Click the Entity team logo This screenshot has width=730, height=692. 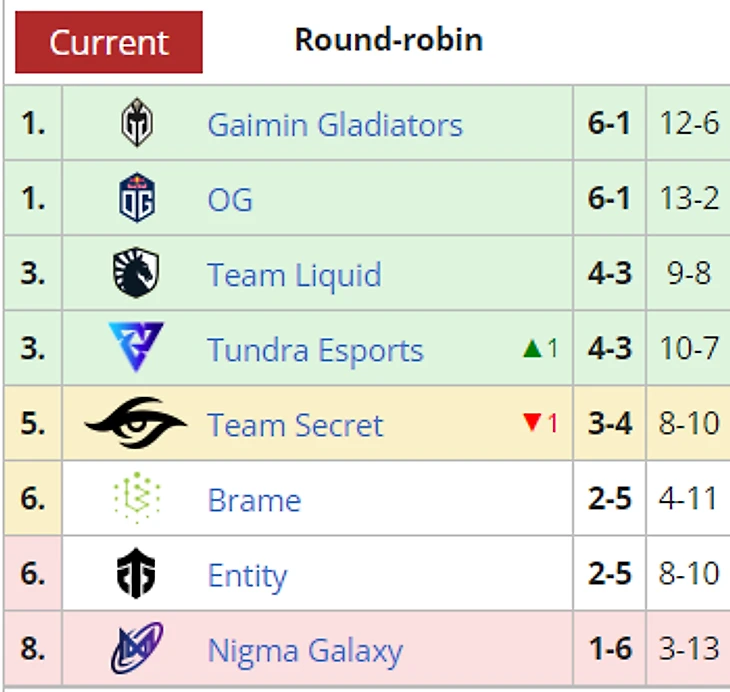[x=137, y=574]
